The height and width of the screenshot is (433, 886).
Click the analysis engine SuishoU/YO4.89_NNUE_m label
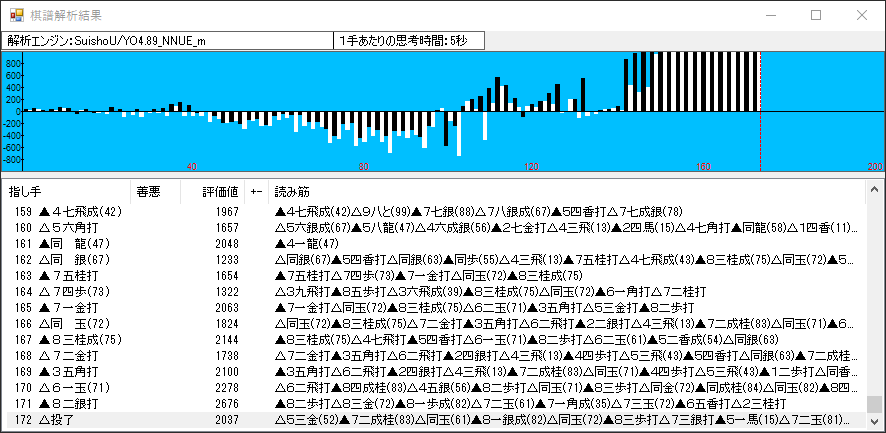[167, 41]
